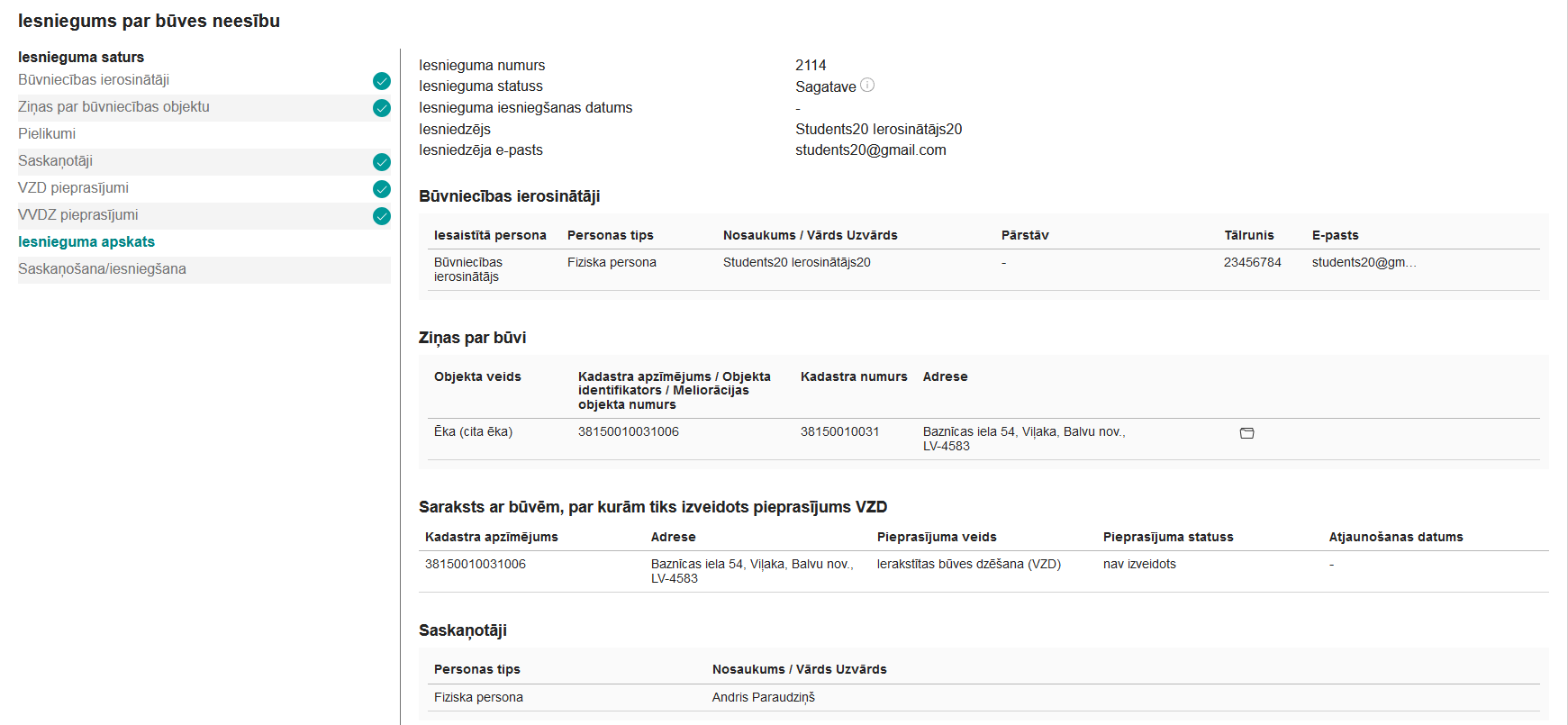Click the checkmark icon beside VVDZ pieprasījumi
The height and width of the screenshot is (725, 1568).
[x=382, y=216]
